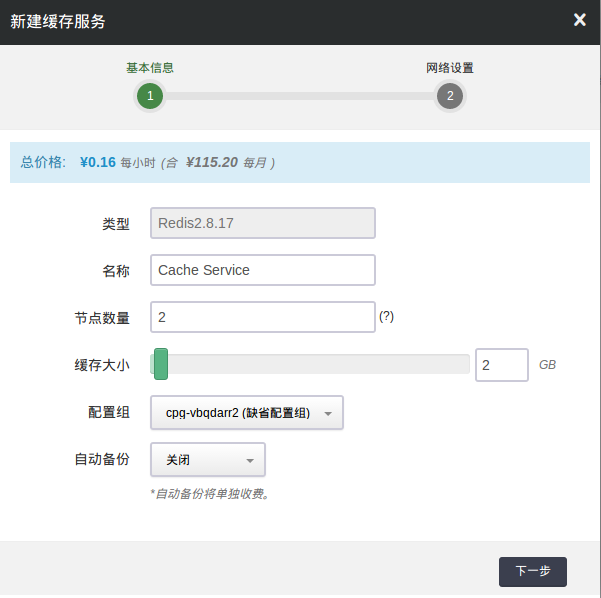Click the cache size GB number box
The width and height of the screenshot is (601, 598).
[501, 365]
